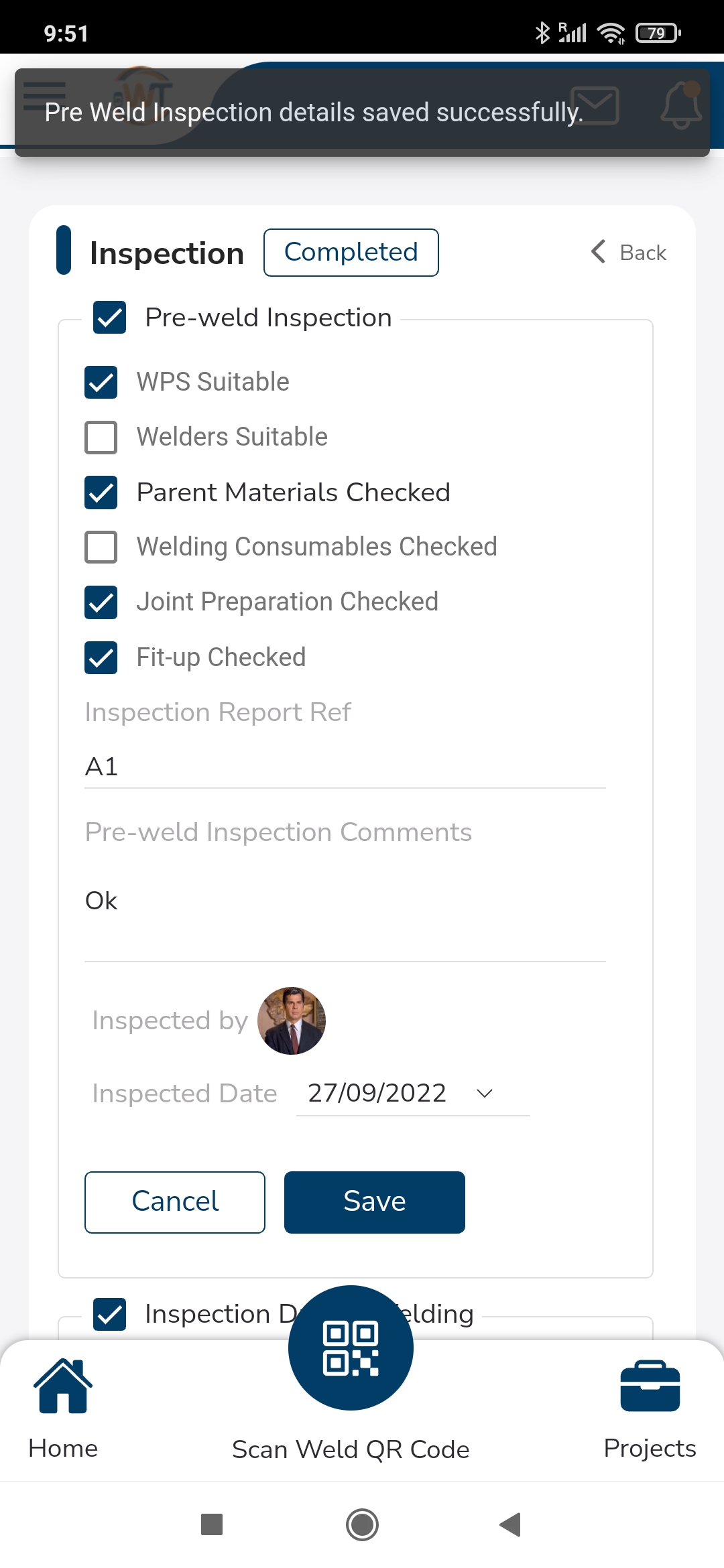Open the Inspected Date dropdown

pos(413,1093)
